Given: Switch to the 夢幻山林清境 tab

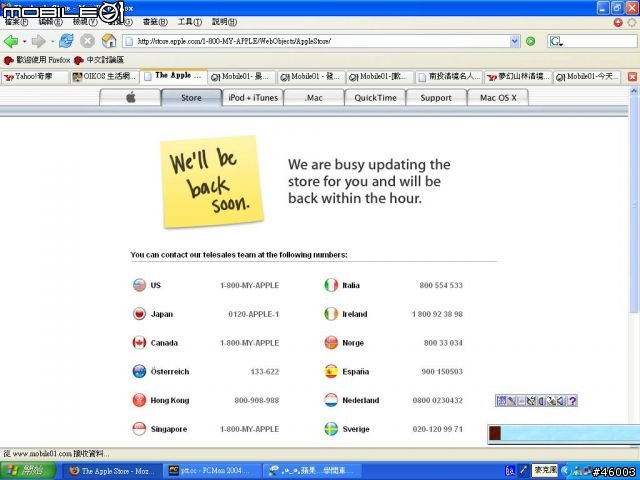Looking at the screenshot, I should [x=518, y=77].
